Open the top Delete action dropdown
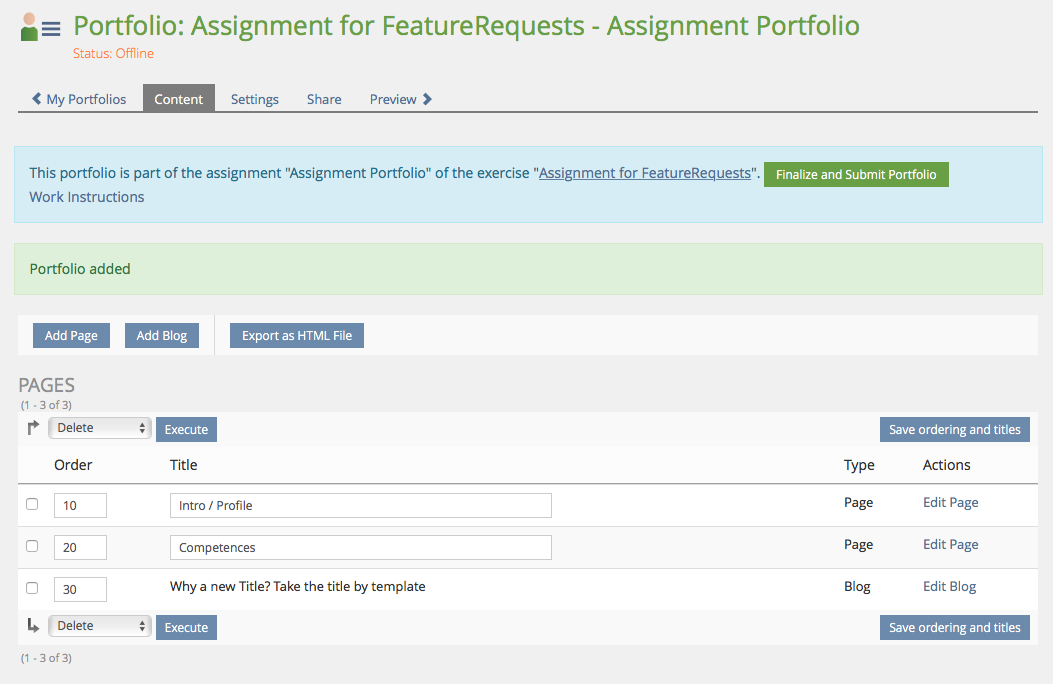The height and width of the screenshot is (684, 1053). click(x=99, y=428)
